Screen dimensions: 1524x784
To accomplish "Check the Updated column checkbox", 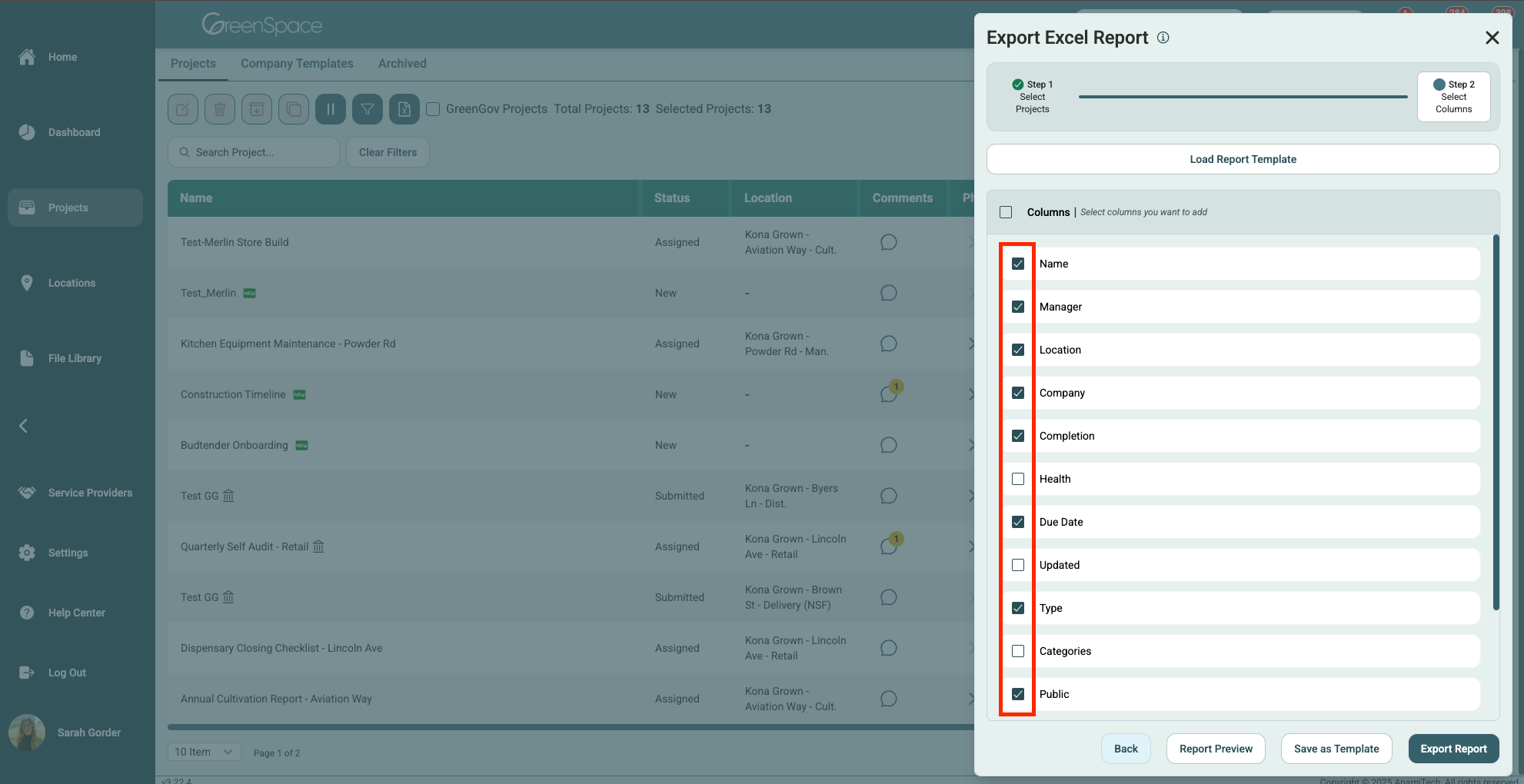I will coord(1018,565).
